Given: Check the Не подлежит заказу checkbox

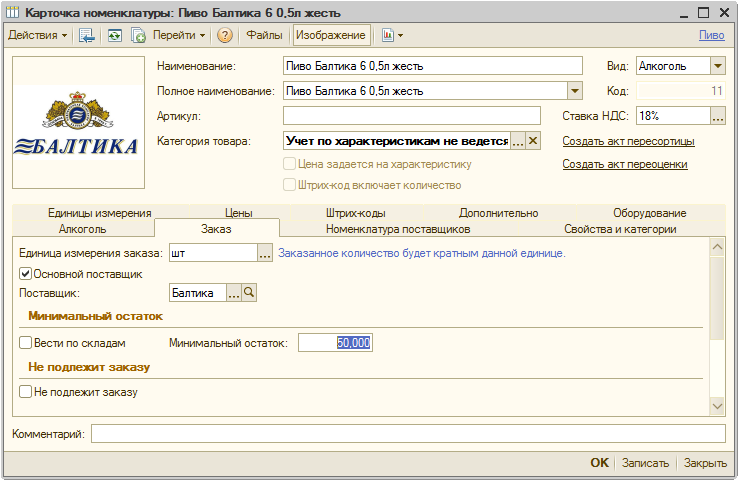Looking at the screenshot, I should (x=25, y=392).
